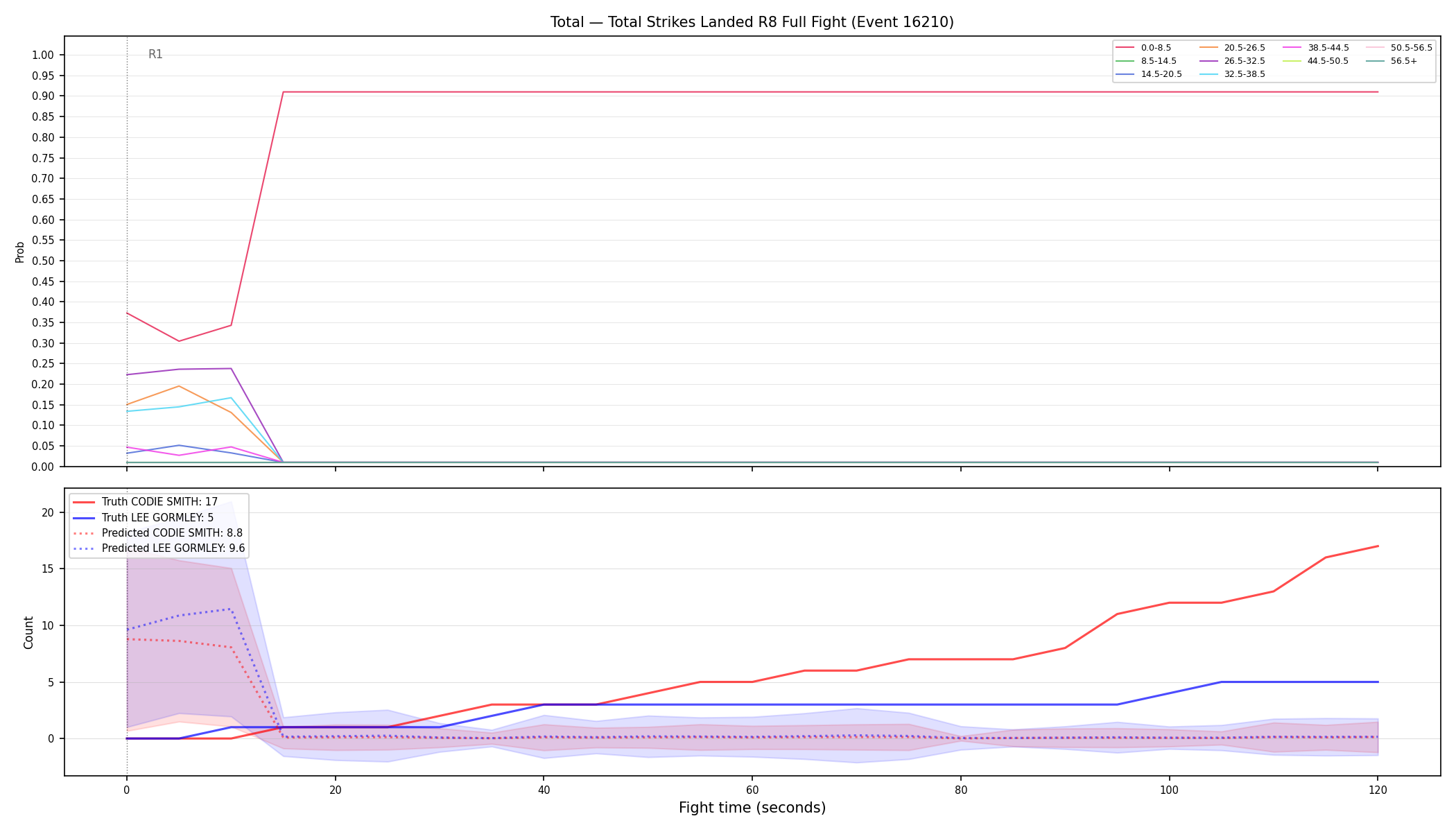Click the 'Fight time (seconds)' axis label
This screenshot has height=832, width=1456.
click(x=752, y=808)
